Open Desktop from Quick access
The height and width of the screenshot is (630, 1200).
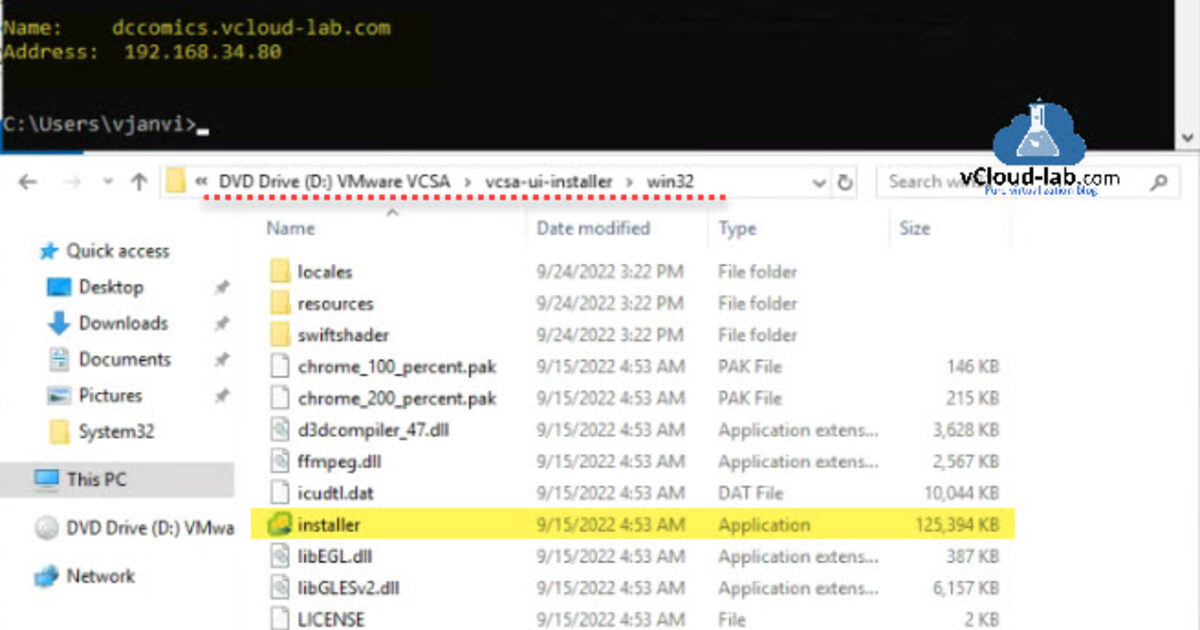click(x=111, y=287)
